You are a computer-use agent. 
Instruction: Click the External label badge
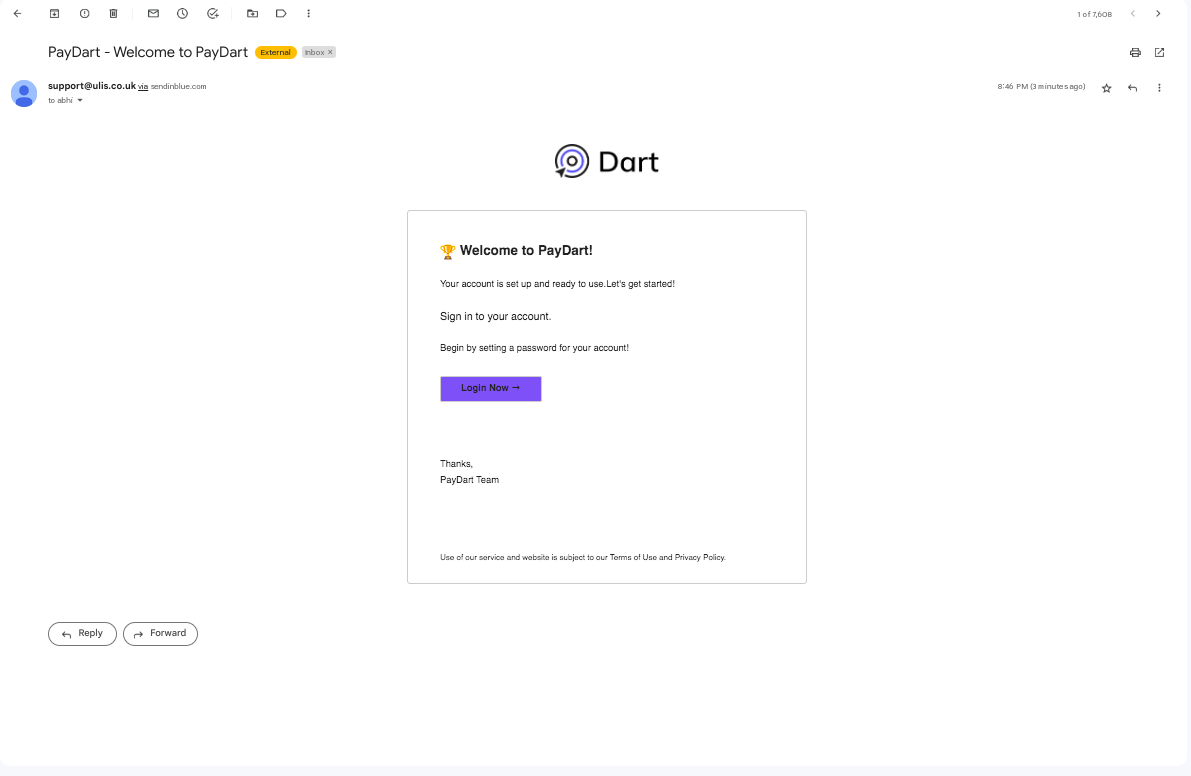(x=276, y=52)
